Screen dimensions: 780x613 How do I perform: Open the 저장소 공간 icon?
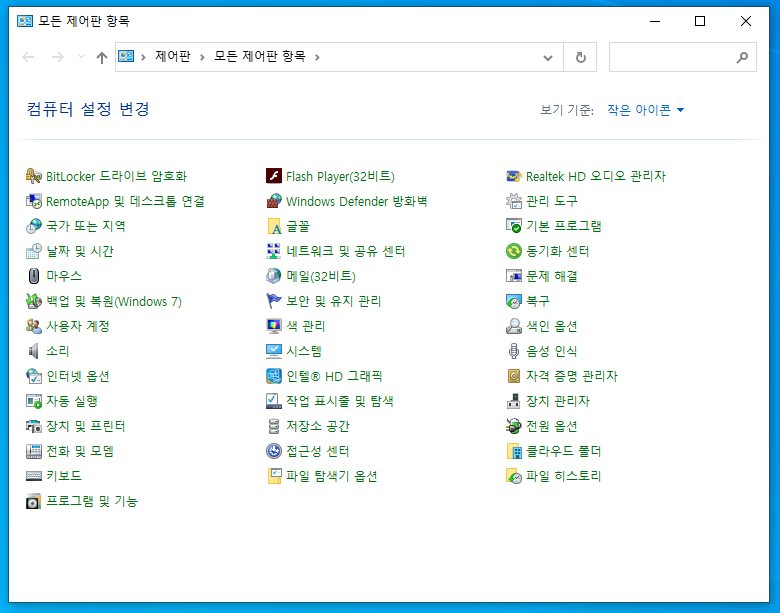[274, 426]
